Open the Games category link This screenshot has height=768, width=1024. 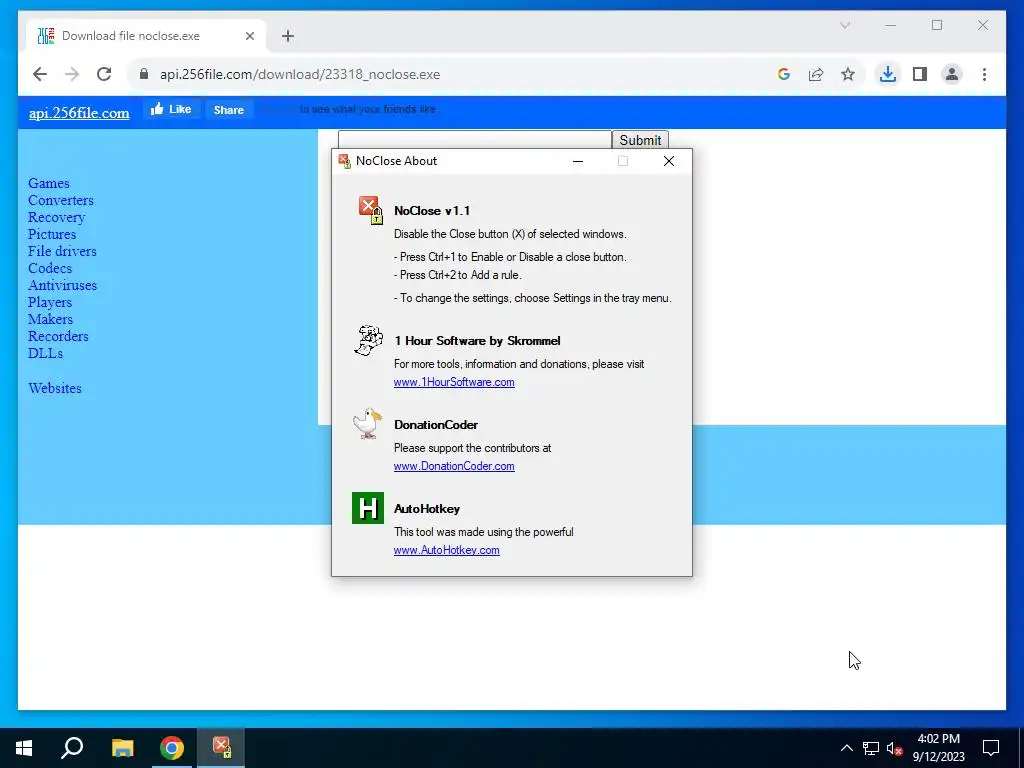(48, 183)
